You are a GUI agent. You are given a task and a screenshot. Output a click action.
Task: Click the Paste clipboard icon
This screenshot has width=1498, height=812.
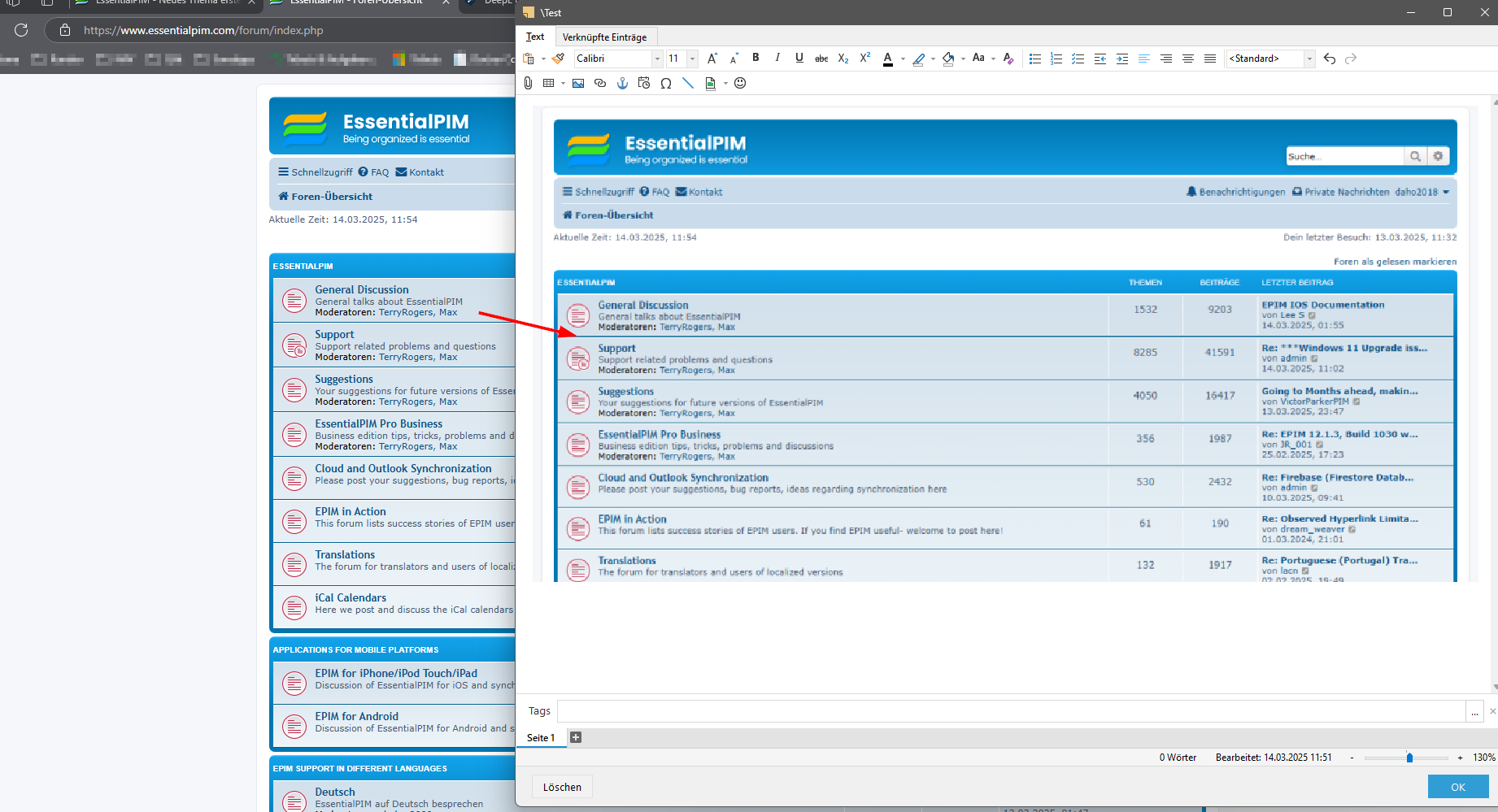pos(529,59)
